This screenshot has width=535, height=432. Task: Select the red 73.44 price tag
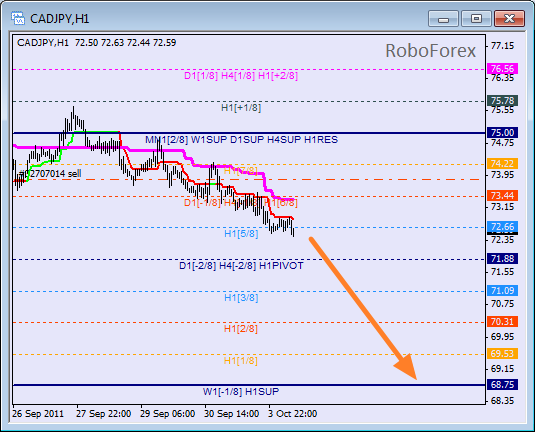502,196
